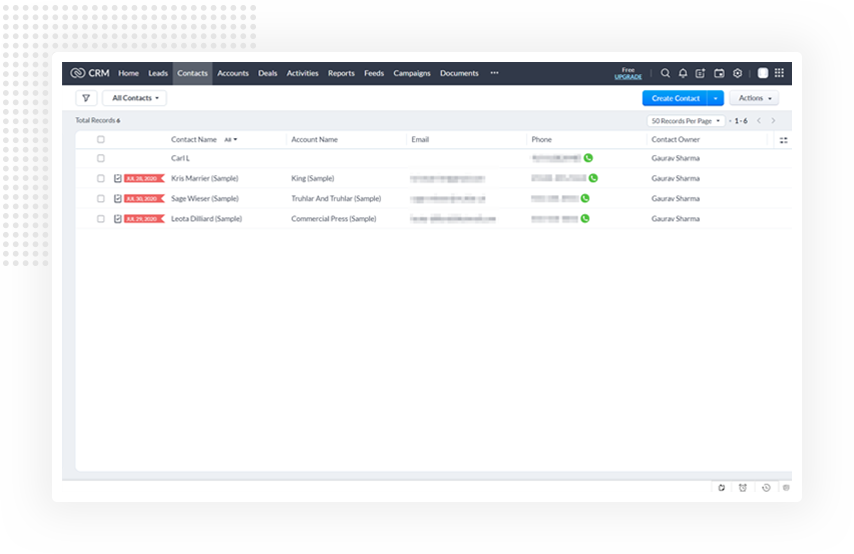
Task: Open contact Kris Marrier (Sample)
Action: [205, 178]
